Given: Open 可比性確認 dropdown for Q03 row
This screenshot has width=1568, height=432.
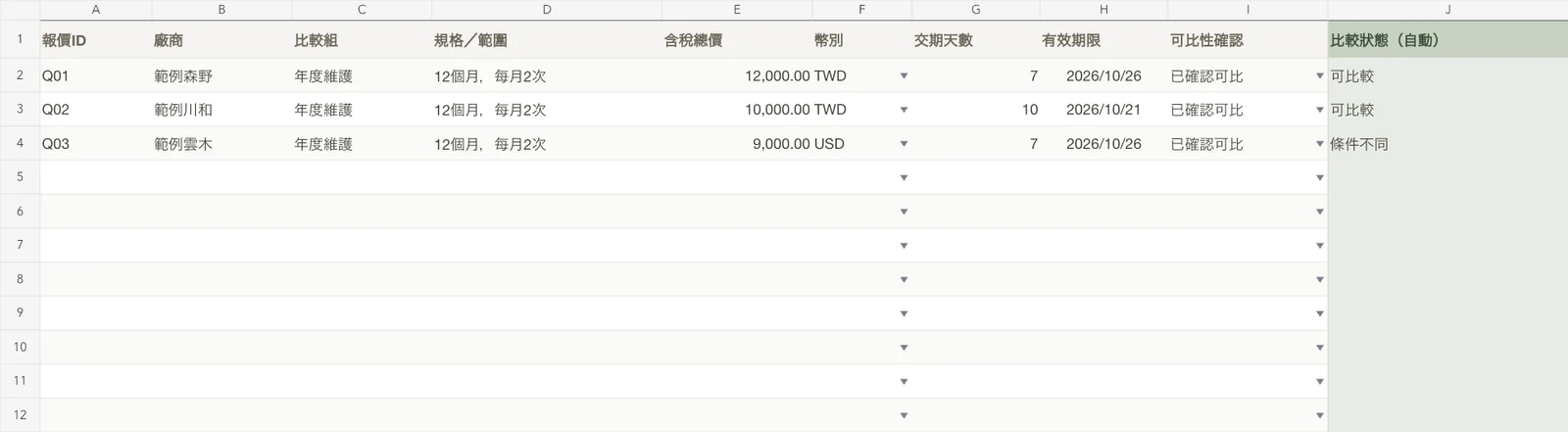Looking at the screenshot, I should [x=1319, y=144].
